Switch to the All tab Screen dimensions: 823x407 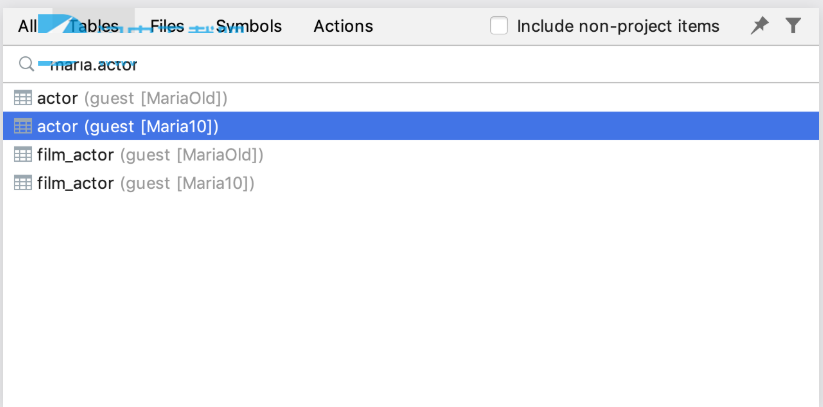27,26
